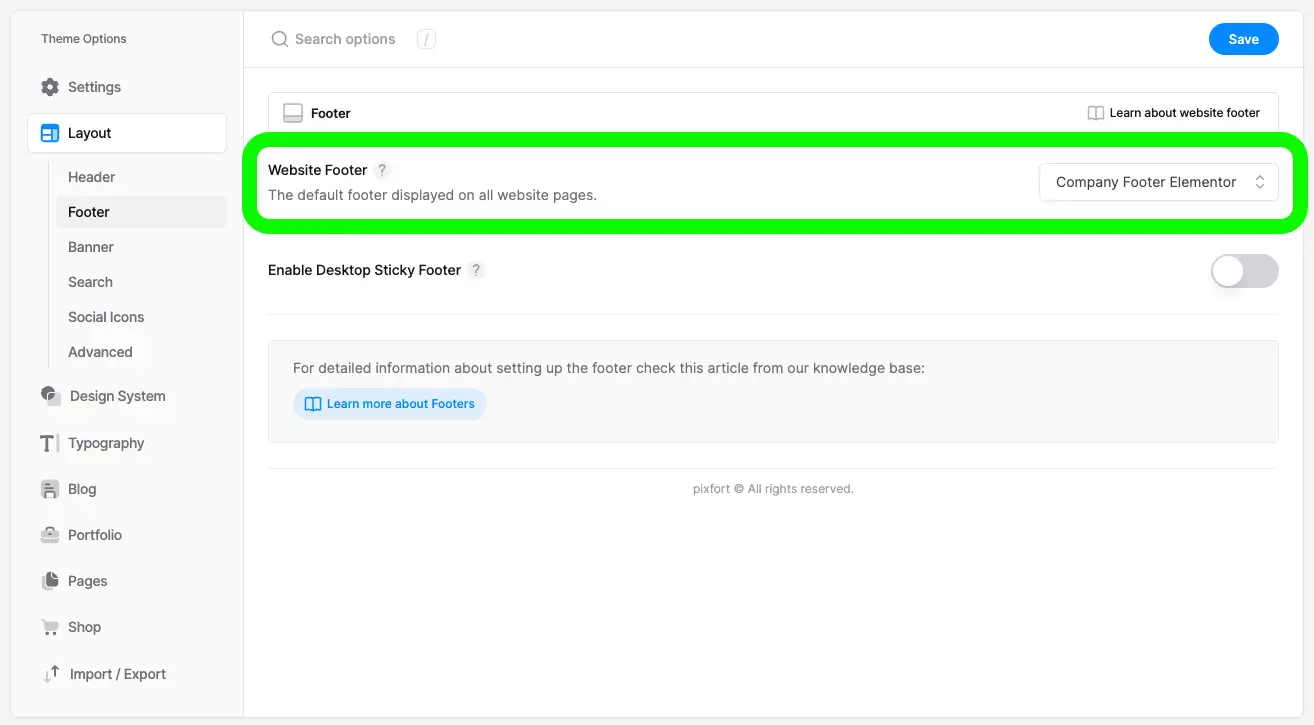The height and width of the screenshot is (725, 1314).
Task: Click the Portfolio briefcase icon
Action: [50, 535]
